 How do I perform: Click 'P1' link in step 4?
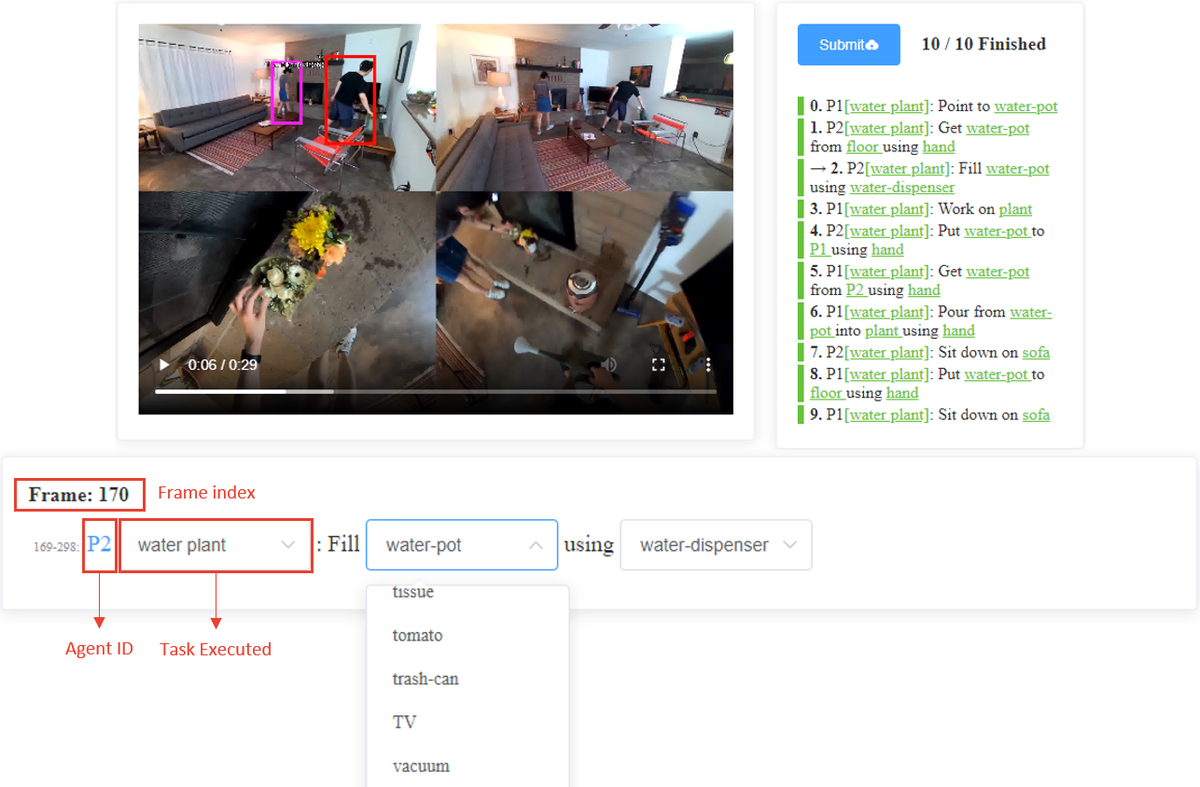point(820,249)
